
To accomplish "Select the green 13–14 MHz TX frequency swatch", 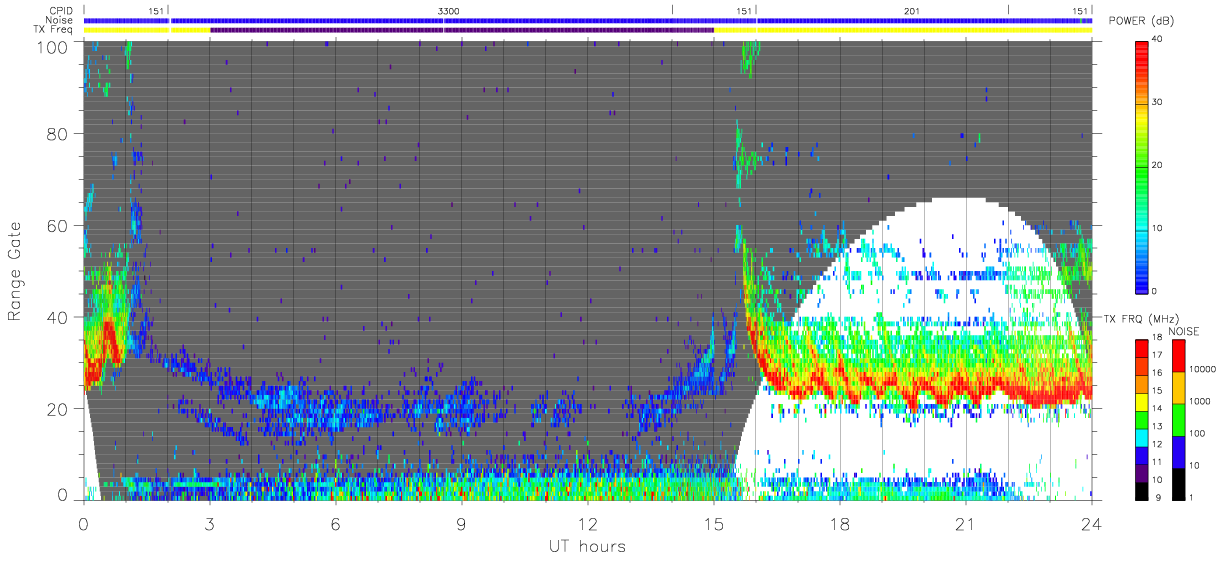I will [1141, 418].
